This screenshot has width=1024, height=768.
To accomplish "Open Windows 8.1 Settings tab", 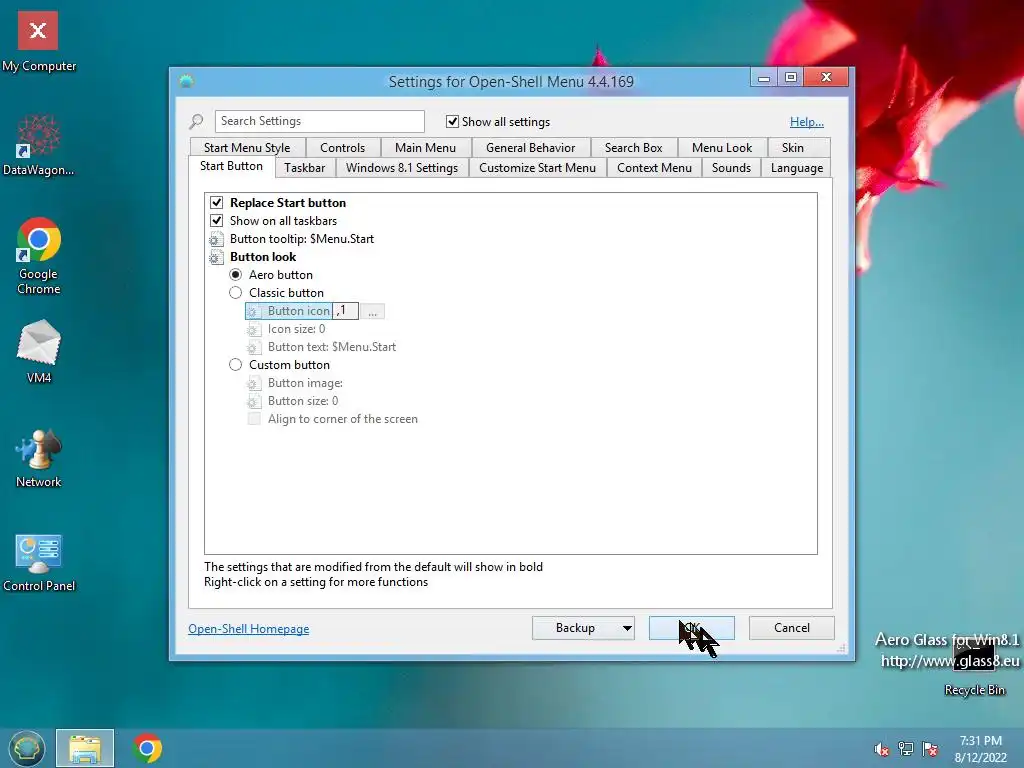I will point(402,168).
